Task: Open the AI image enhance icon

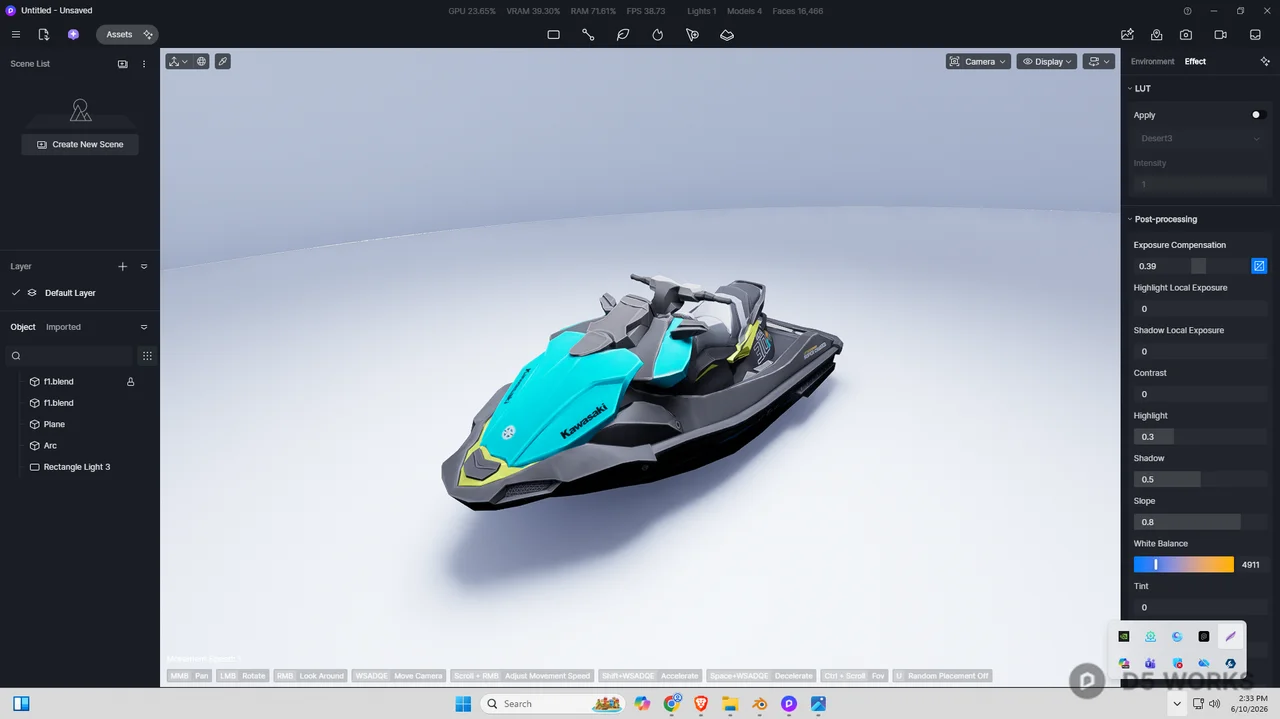Action: tap(1127, 34)
